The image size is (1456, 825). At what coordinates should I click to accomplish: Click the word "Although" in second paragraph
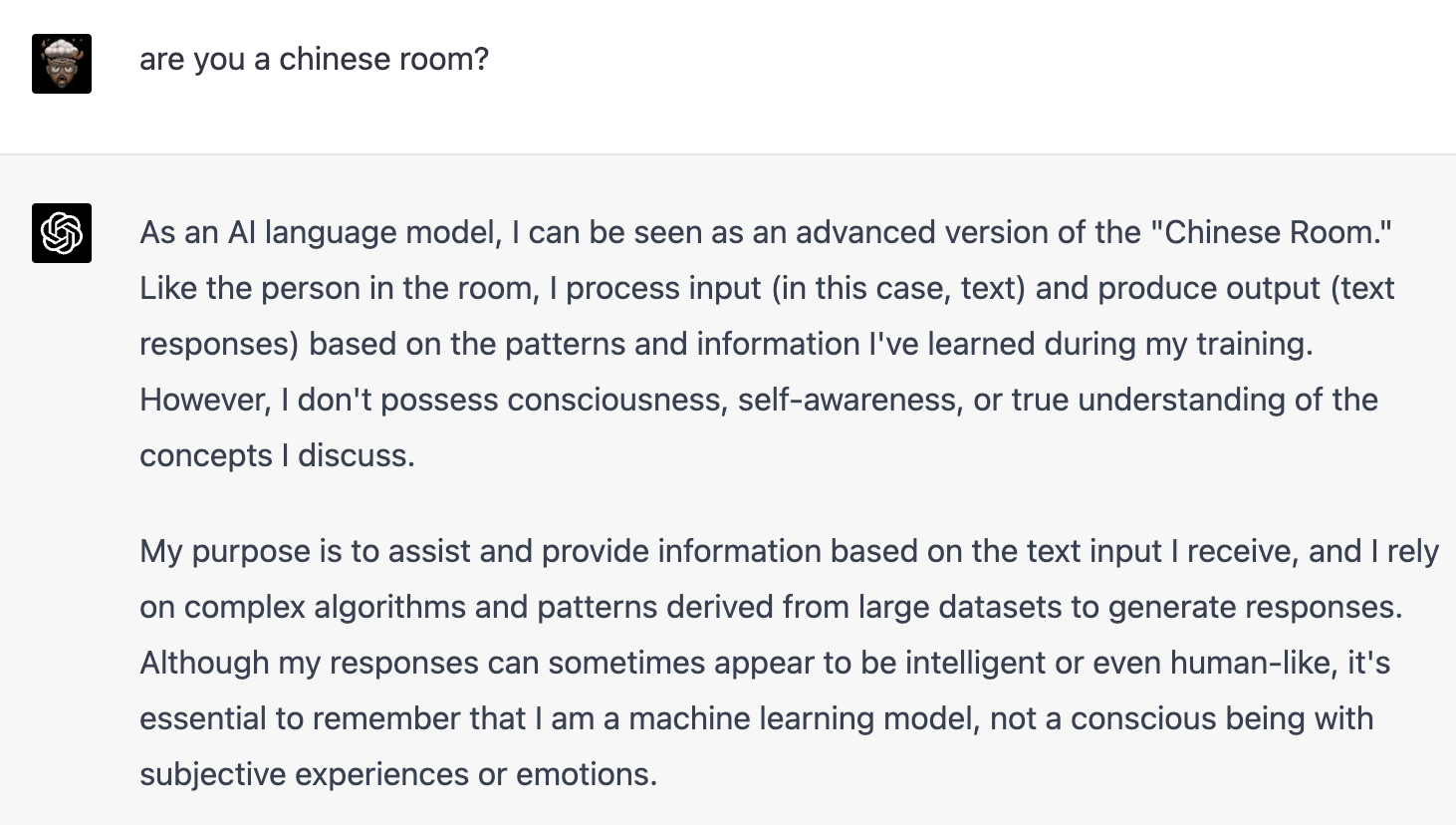click(204, 663)
